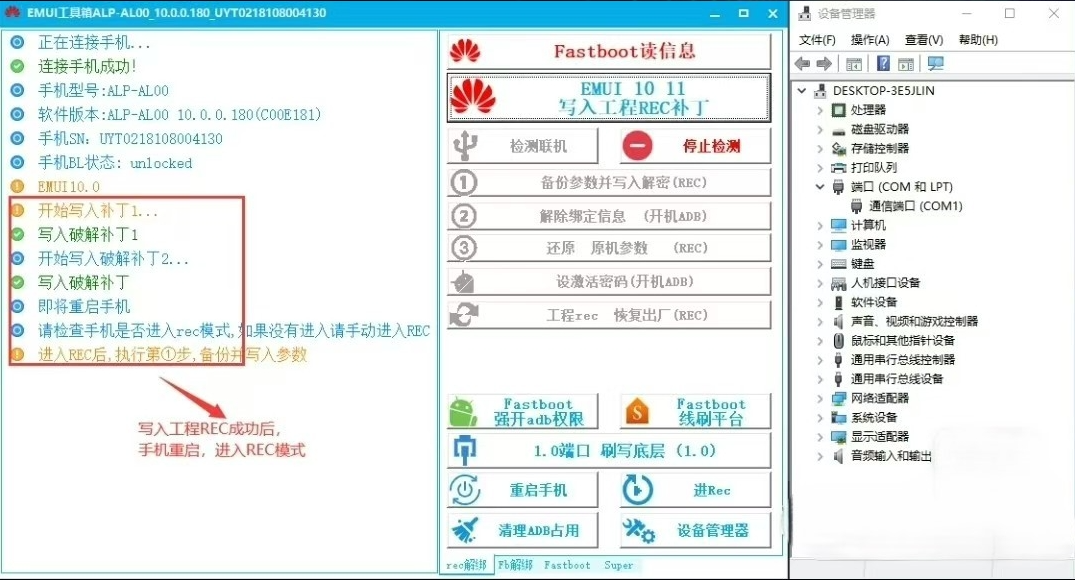Image resolution: width=1075 pixels, height=580 pixels.
Task: Click log line 手机BL状态: unlocked
Action: [114, 163]
